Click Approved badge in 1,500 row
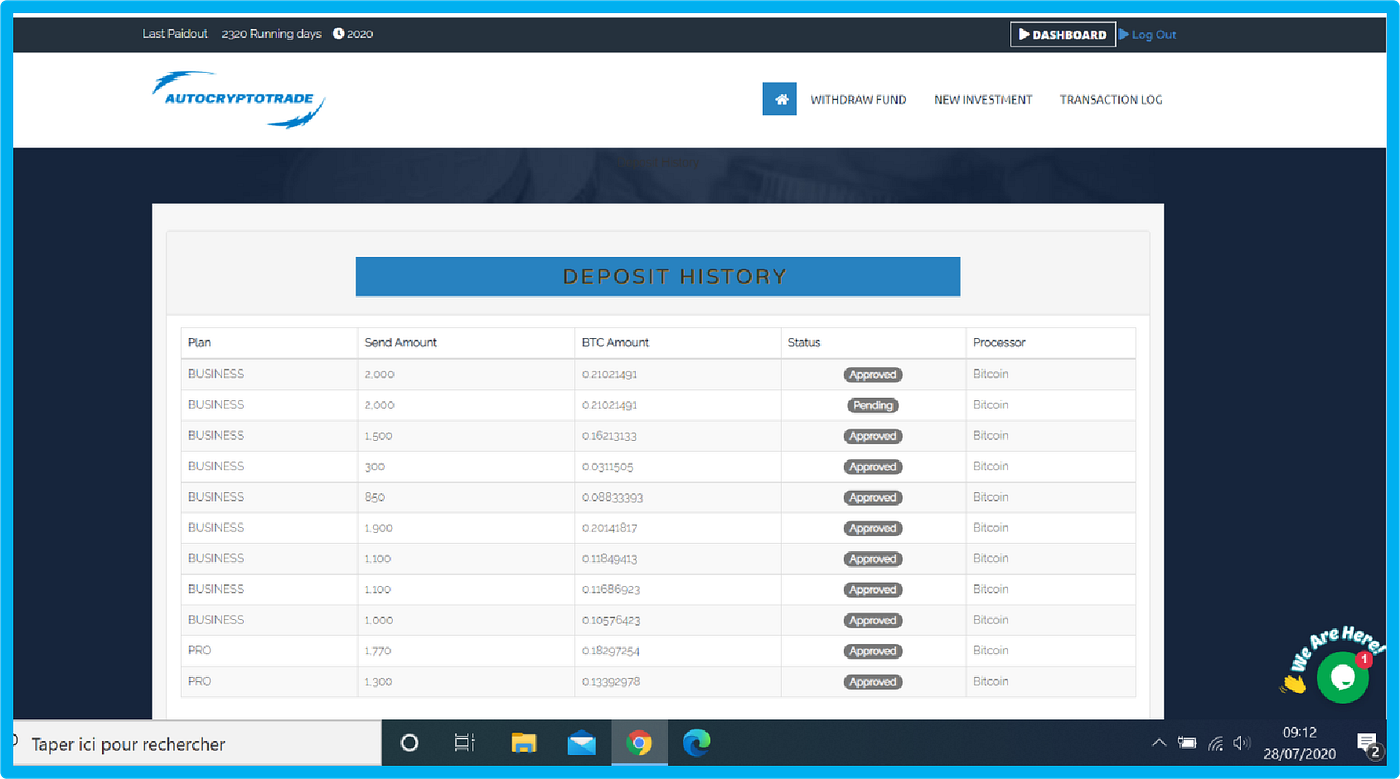This screenshot has height=779, width=1400. (873, 436)
